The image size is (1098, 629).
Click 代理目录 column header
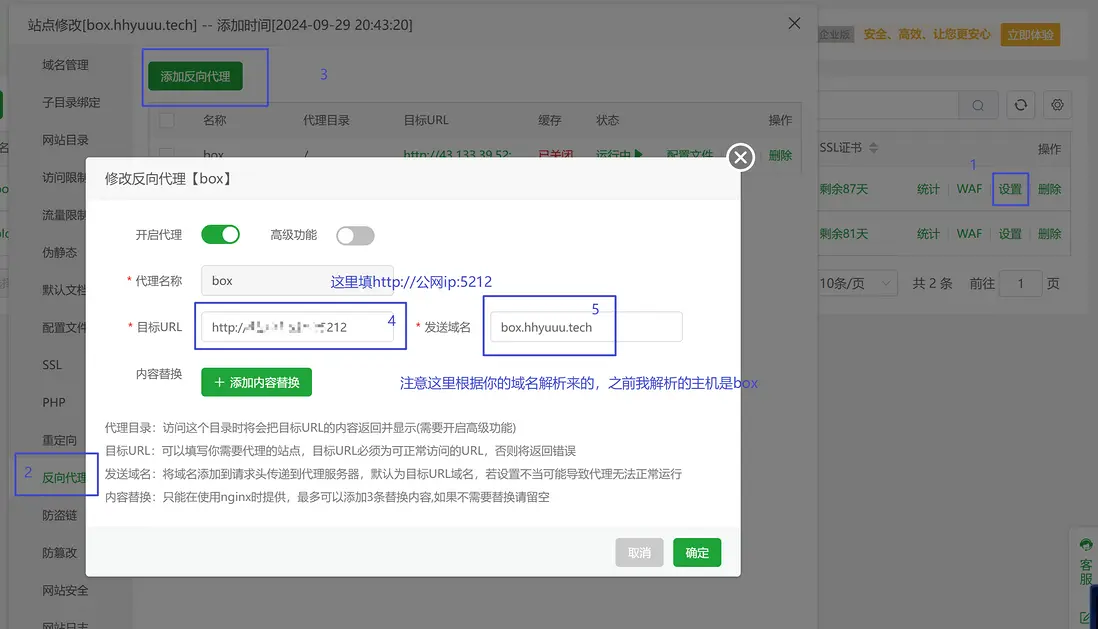point(326,120)
